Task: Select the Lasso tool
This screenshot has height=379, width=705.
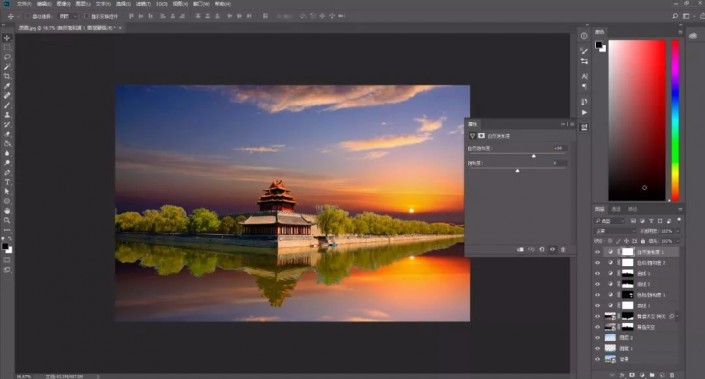Action: tap(7, 57)
